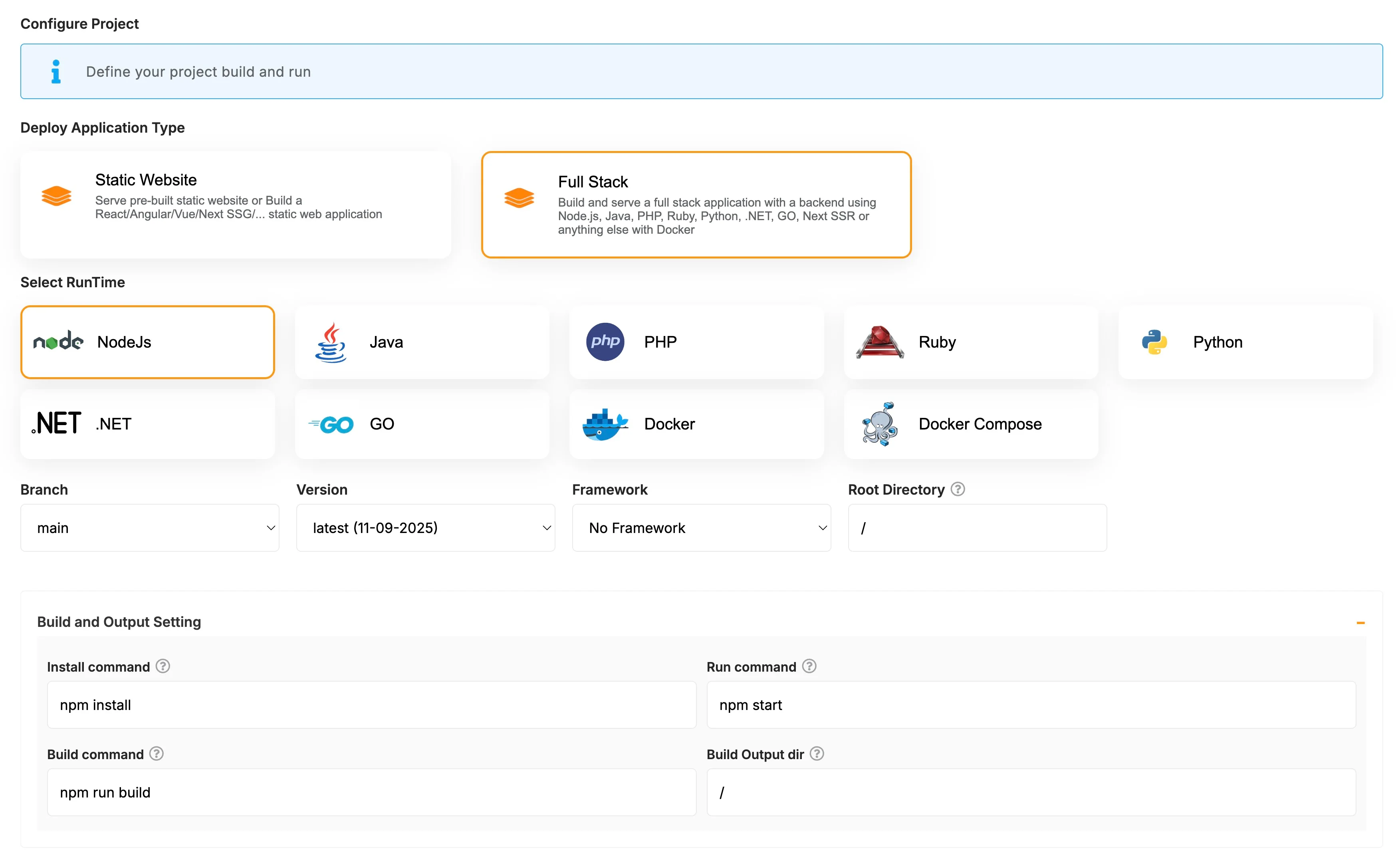
Task: Select Full Stack application type
Action: pos(696,205)
